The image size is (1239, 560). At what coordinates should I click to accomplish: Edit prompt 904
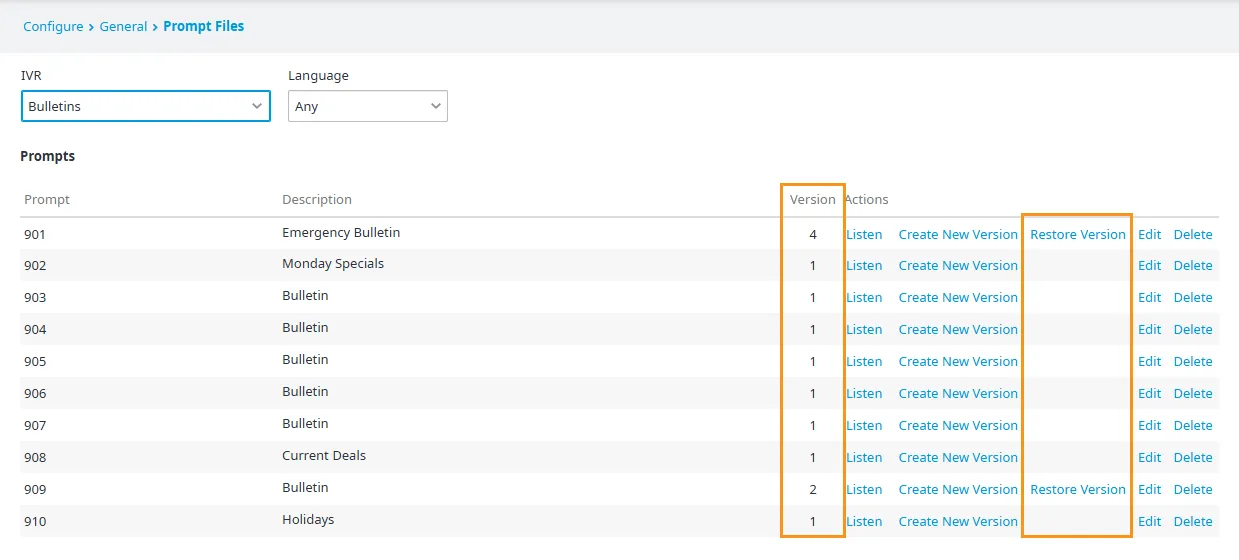tap(1150, 330)
